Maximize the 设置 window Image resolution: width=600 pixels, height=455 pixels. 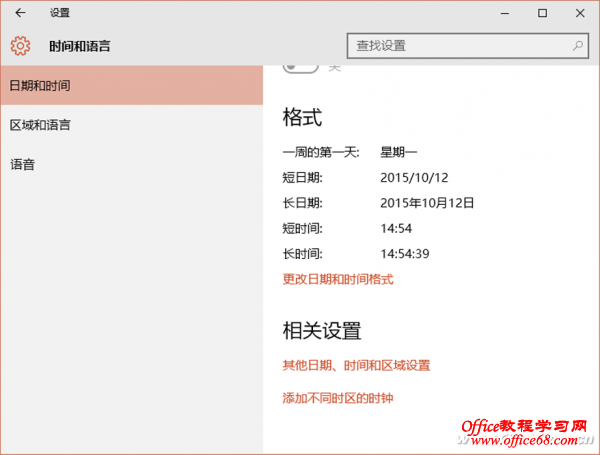tap(542, 13)
